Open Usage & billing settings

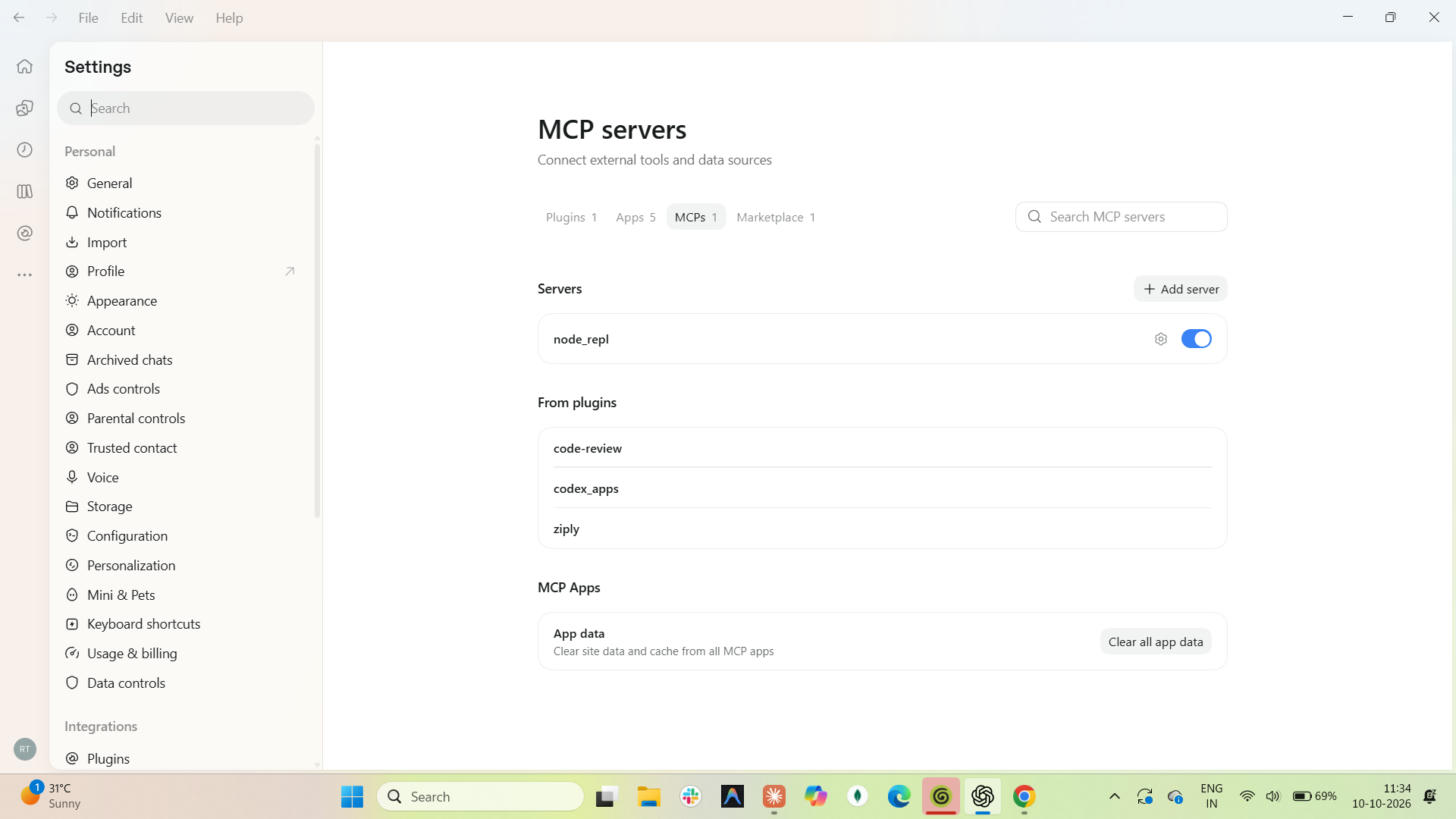186,654
